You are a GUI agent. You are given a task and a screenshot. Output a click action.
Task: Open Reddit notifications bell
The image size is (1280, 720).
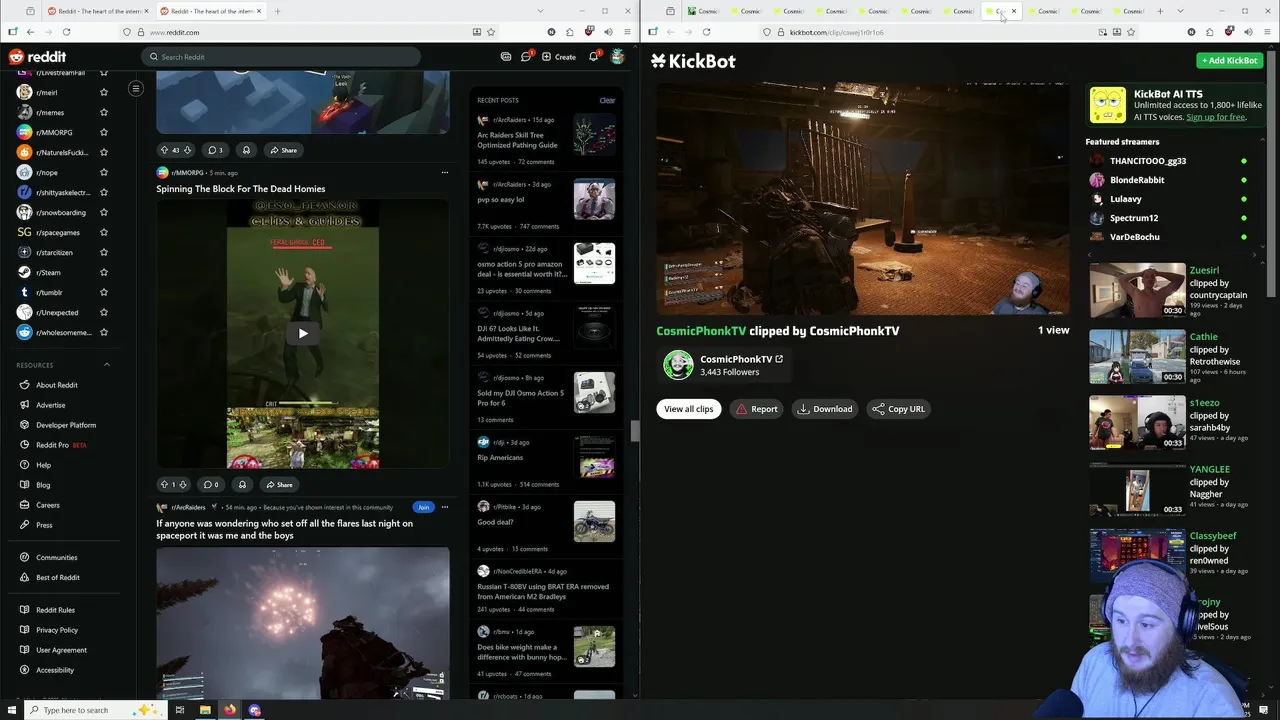click(593, 57)
